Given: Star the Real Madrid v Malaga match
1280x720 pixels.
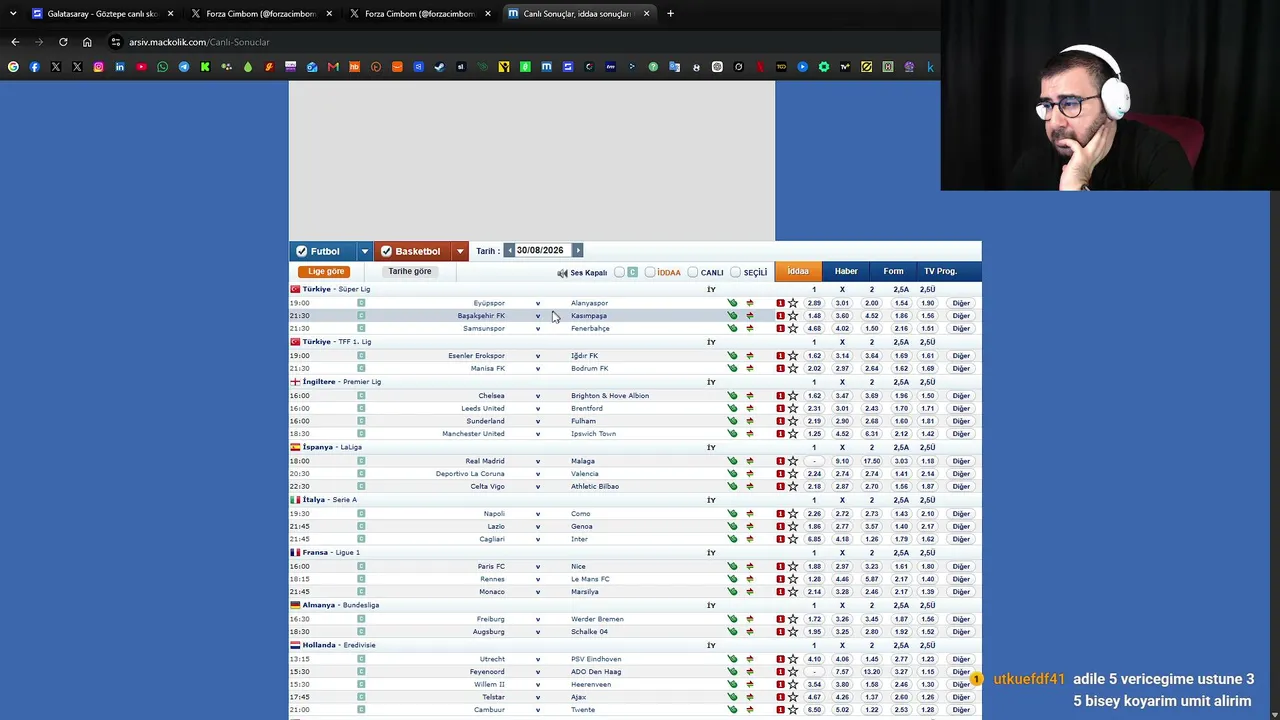Looking at the screenshot, I should [x=793, y=461].
